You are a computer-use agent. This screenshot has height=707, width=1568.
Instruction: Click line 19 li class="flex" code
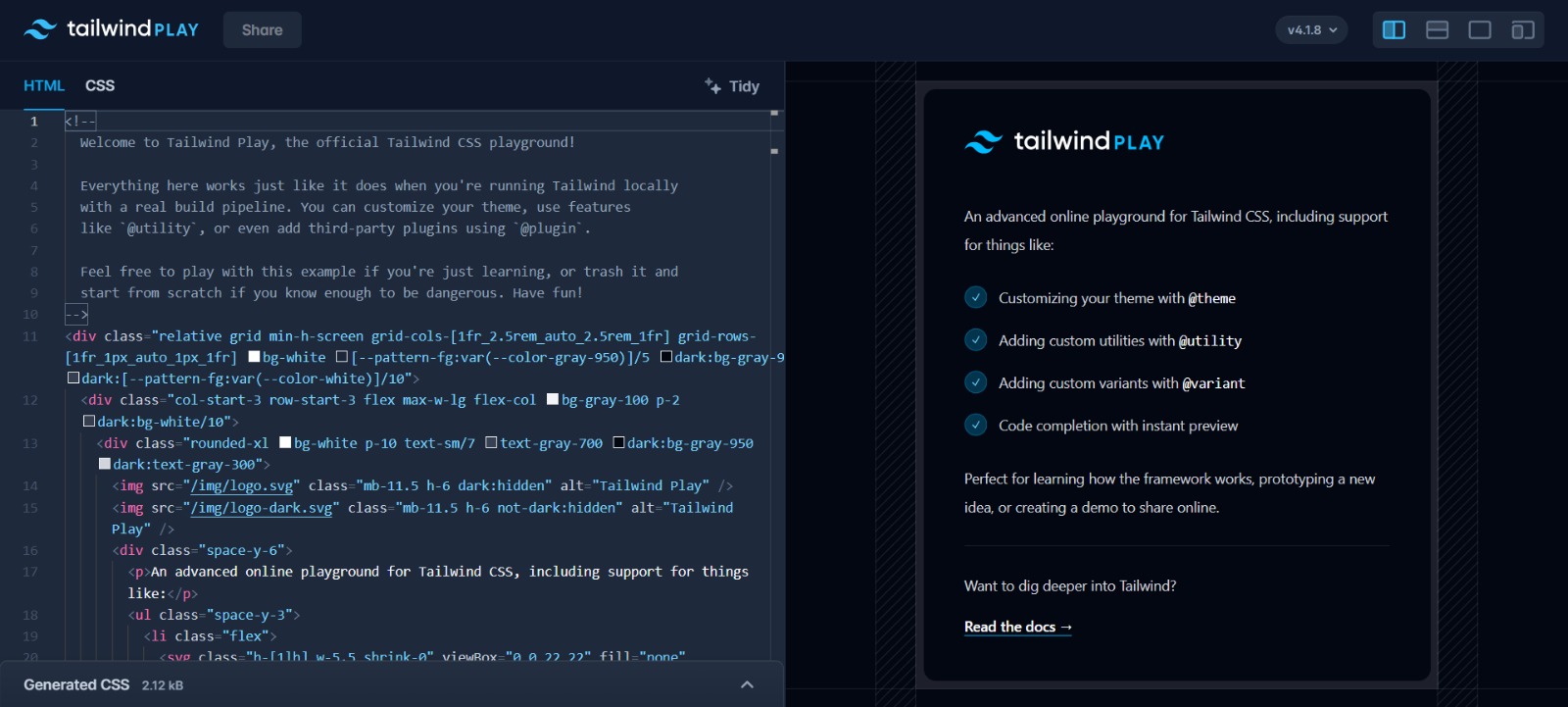210,636
